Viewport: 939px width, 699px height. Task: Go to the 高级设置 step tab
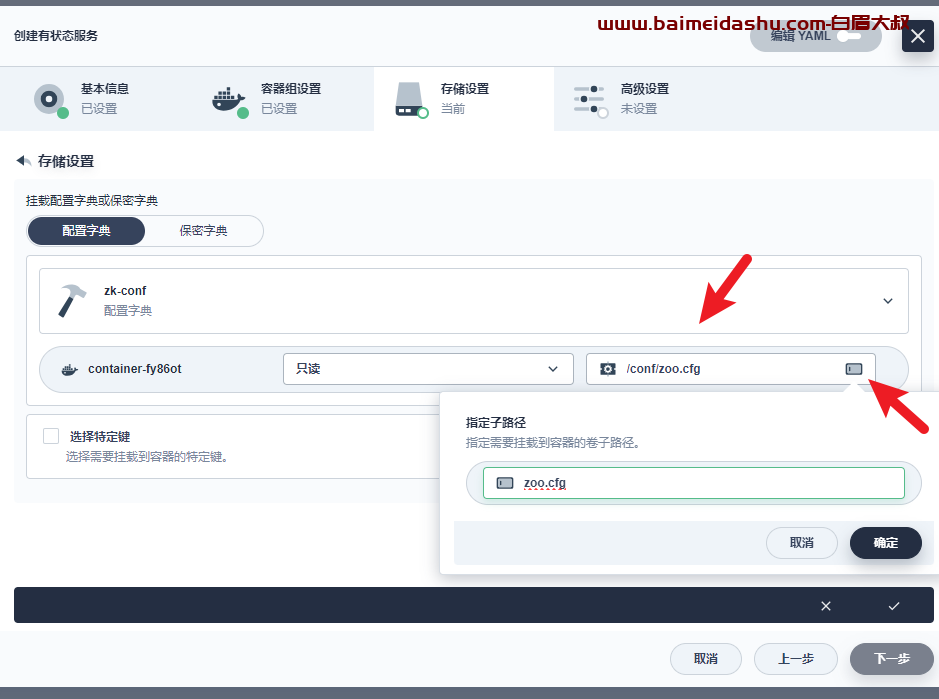pos(644,99)
